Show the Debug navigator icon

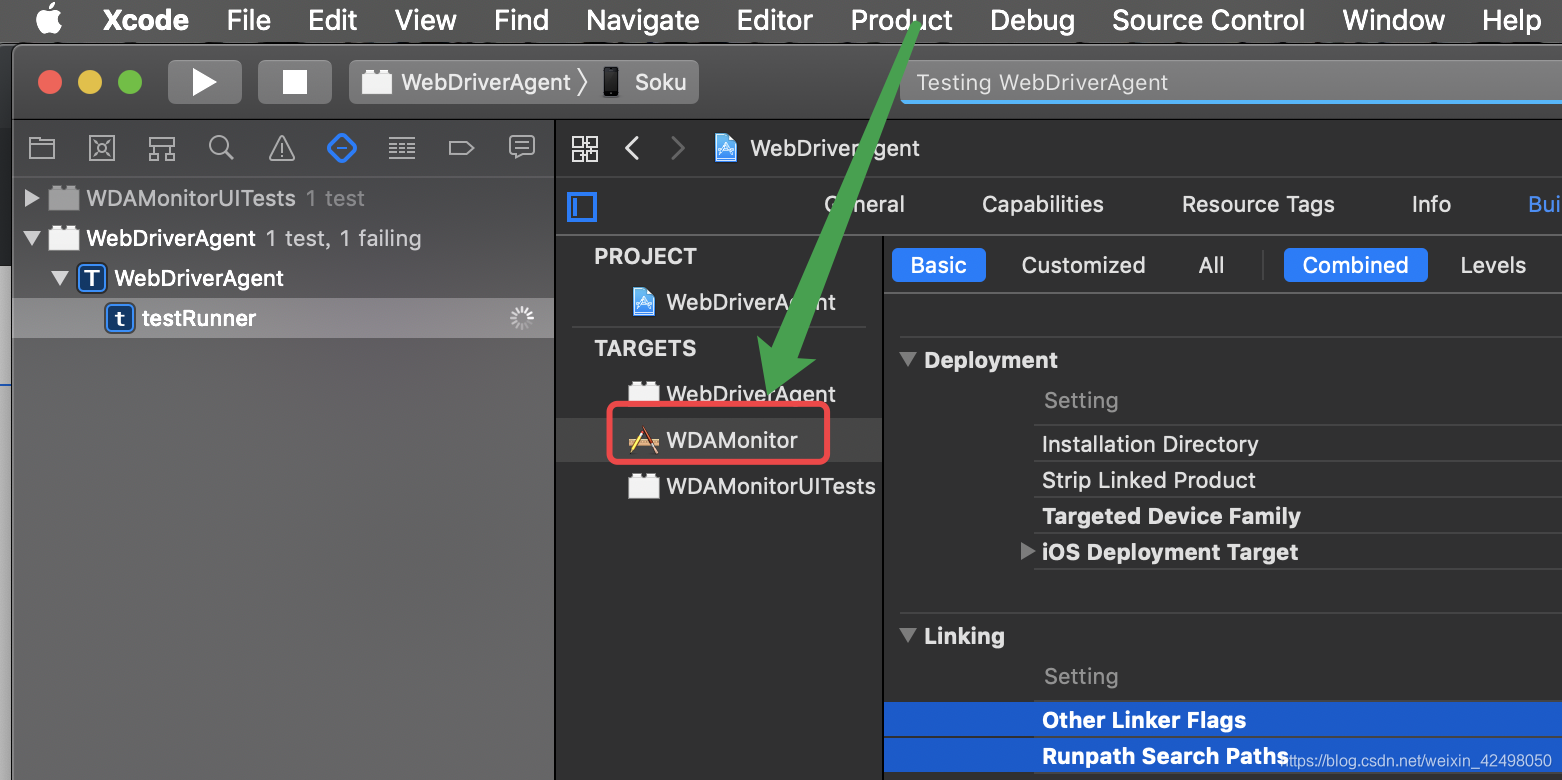click(x=402, y=149)
